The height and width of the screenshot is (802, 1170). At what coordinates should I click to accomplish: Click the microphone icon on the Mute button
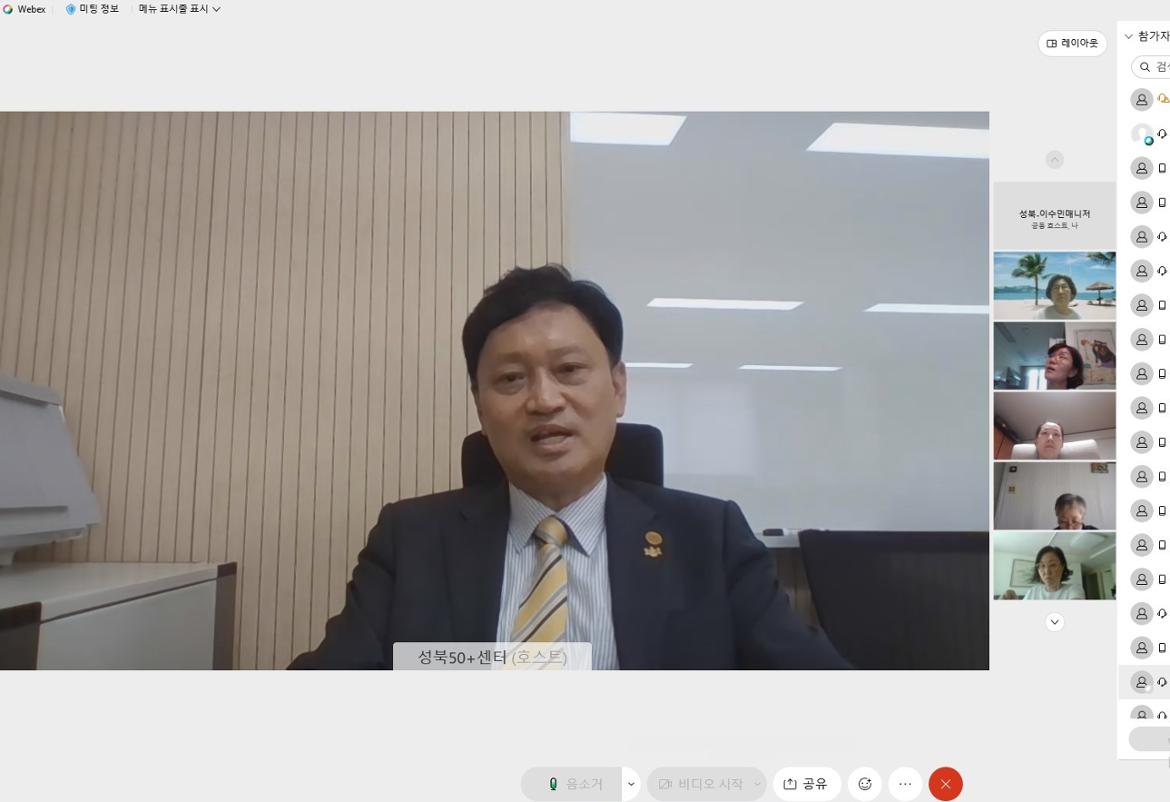coord(553,784)
